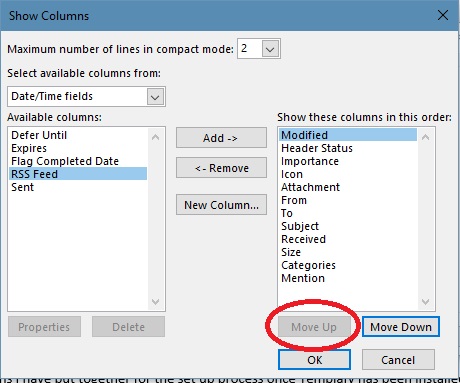
Task: Cancel the Show Columns dialog
Action: point(398,360)
